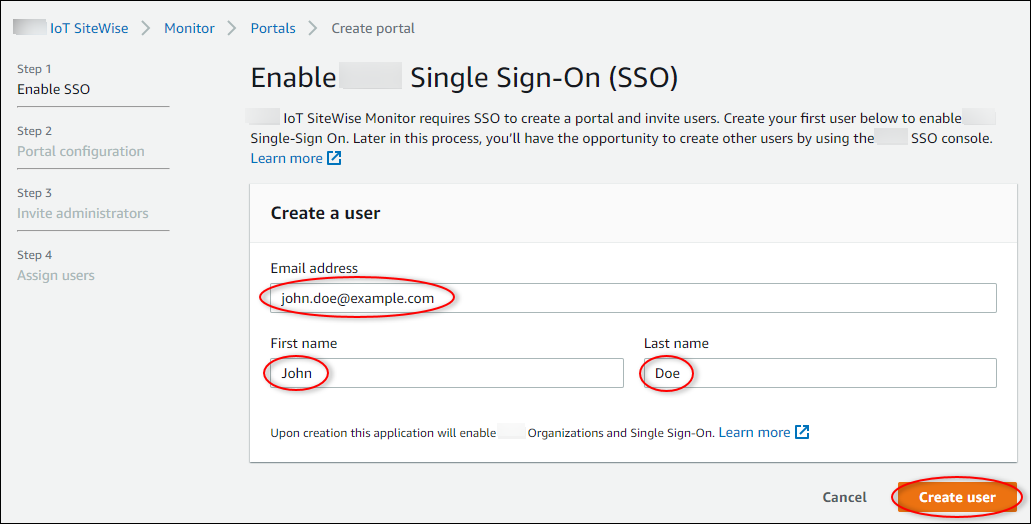
Task: Open the IoT SiteWise breadcrumb link
Action: coord(89,28)
